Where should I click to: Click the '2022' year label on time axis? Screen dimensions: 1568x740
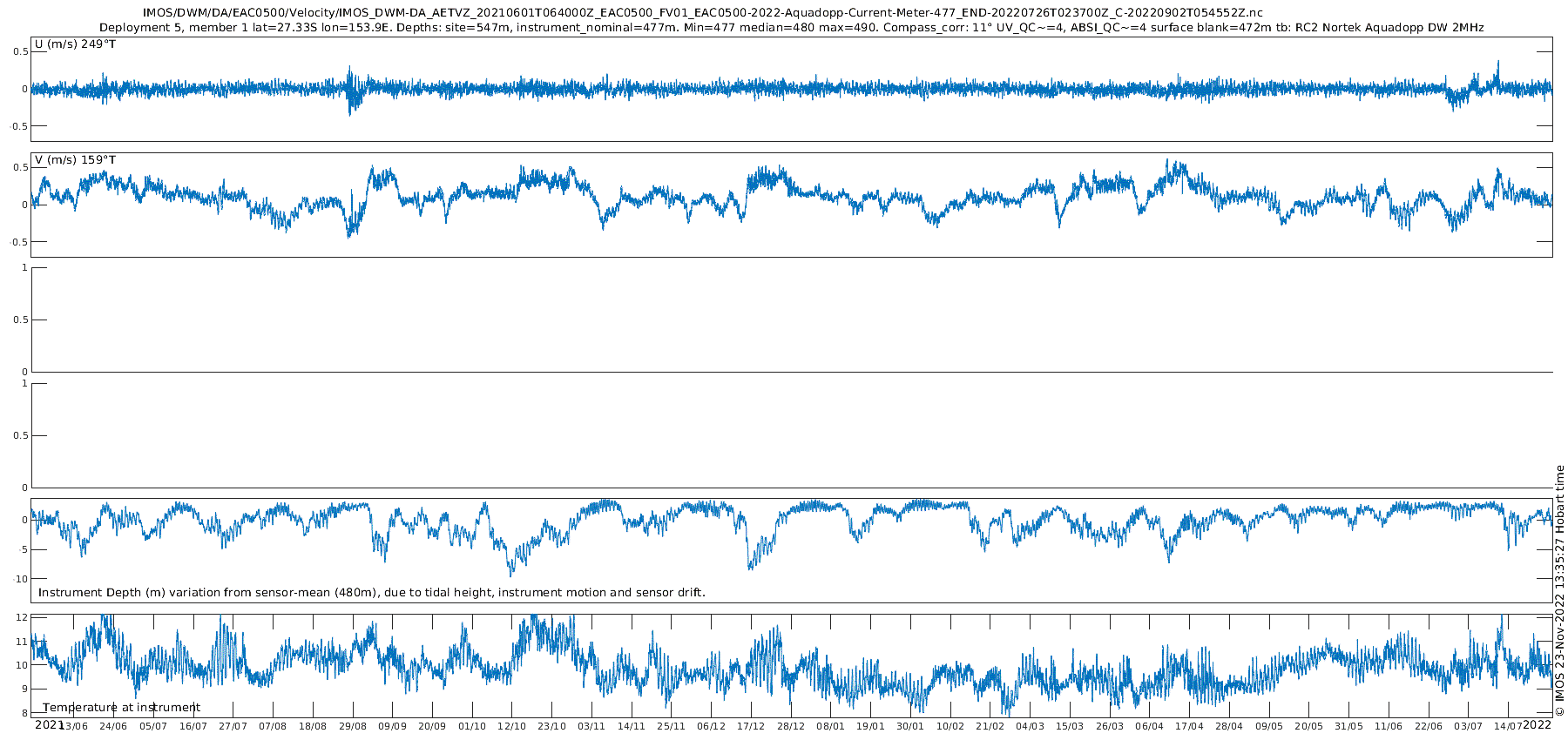coord(1537,724)
